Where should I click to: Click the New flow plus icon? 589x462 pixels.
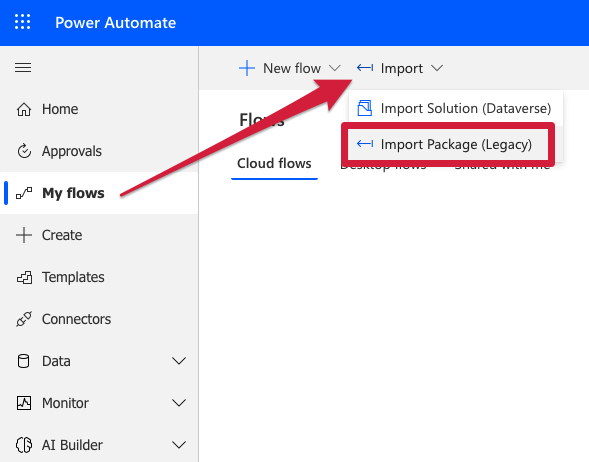tap(247, 68)
